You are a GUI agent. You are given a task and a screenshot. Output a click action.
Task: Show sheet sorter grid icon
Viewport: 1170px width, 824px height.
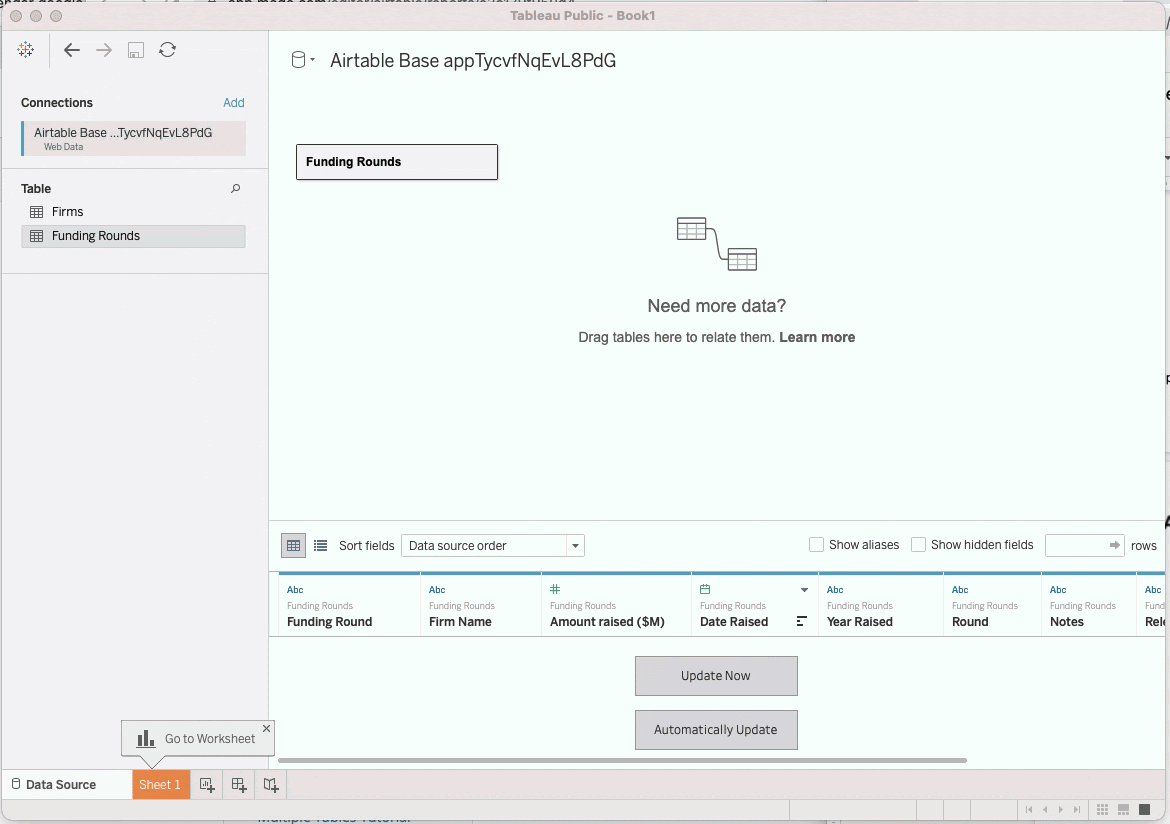pyautogui.click(x=1102, y=810)
